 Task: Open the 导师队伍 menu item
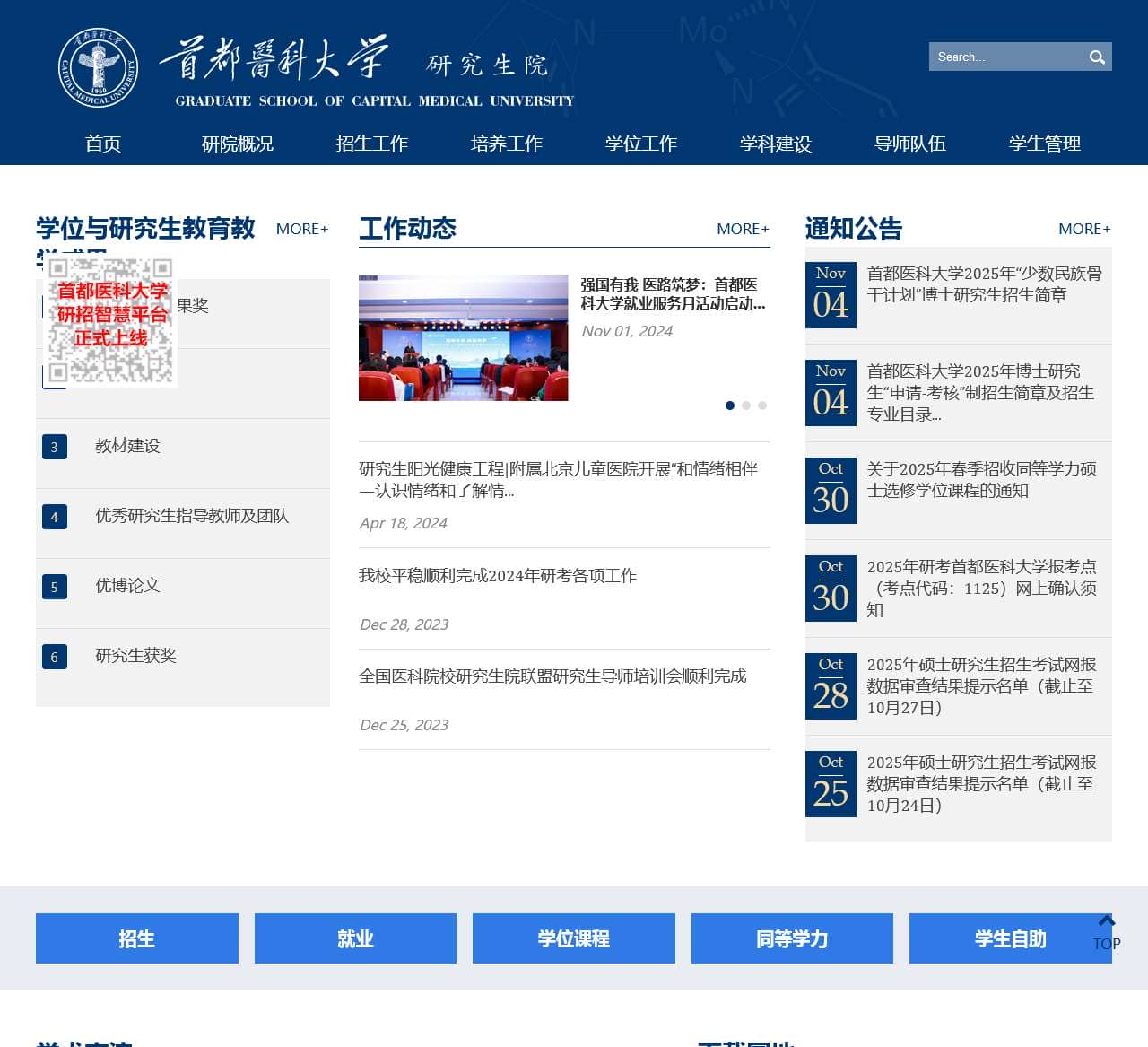909,144
